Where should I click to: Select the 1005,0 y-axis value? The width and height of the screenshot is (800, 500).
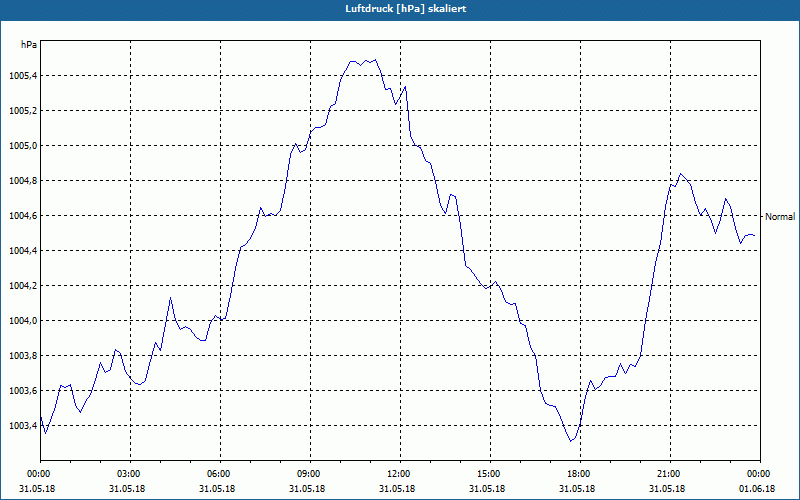coord(22,146)
